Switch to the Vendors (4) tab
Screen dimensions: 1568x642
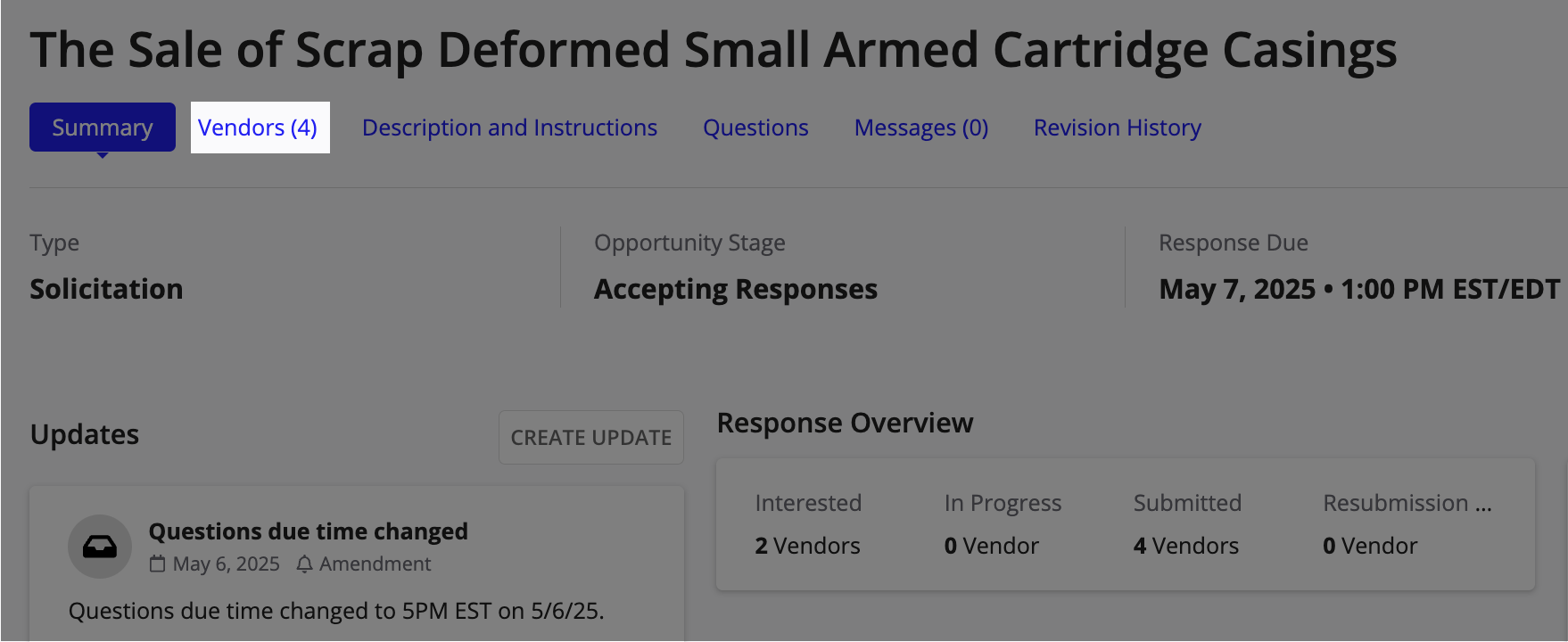[260, 128]
